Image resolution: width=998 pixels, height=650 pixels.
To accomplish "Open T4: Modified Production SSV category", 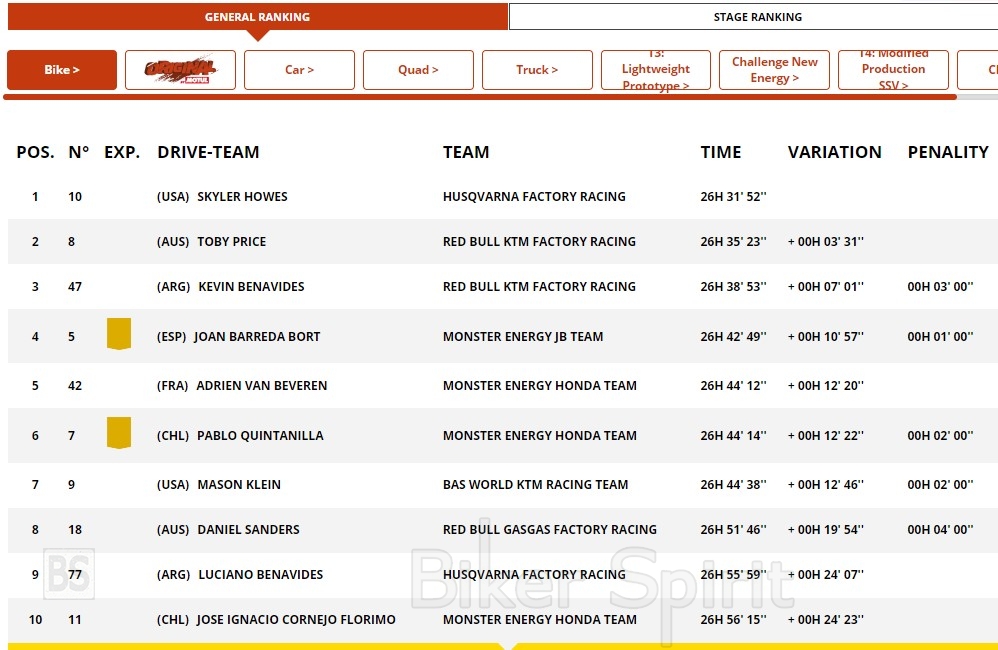I will pos(893,70).
